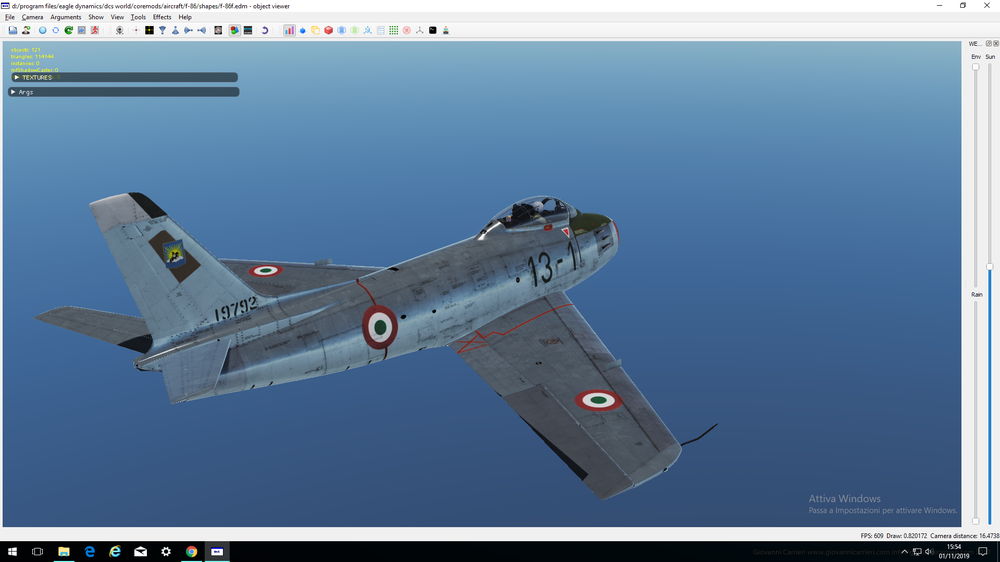The width and height of the screenshot is (1000, 562).
Task: Click the red target circle toolbar icon
Action: (407, 30)
